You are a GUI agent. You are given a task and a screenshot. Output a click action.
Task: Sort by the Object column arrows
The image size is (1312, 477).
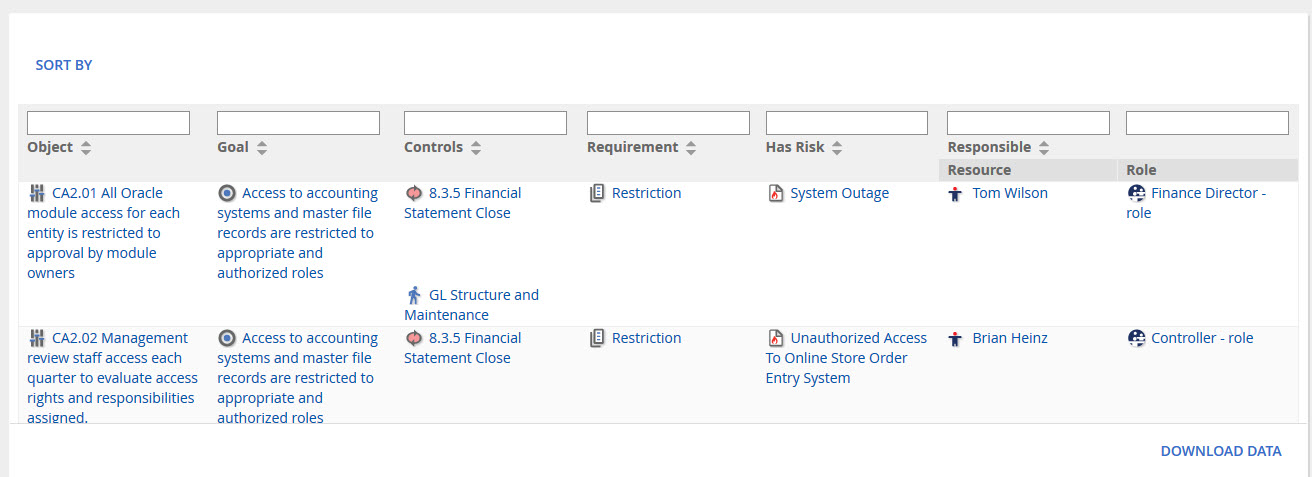click(x=86, y=148)
